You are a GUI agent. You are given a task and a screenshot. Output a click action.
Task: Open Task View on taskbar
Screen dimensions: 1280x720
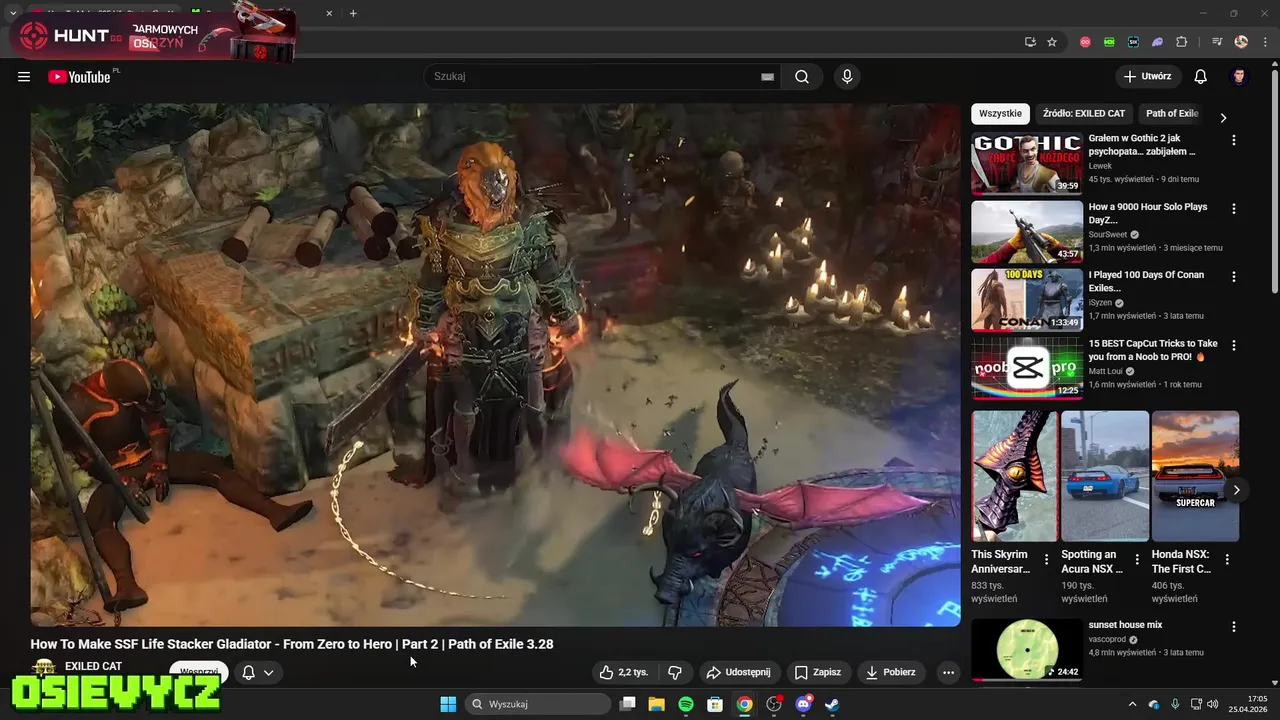(628, 704)
